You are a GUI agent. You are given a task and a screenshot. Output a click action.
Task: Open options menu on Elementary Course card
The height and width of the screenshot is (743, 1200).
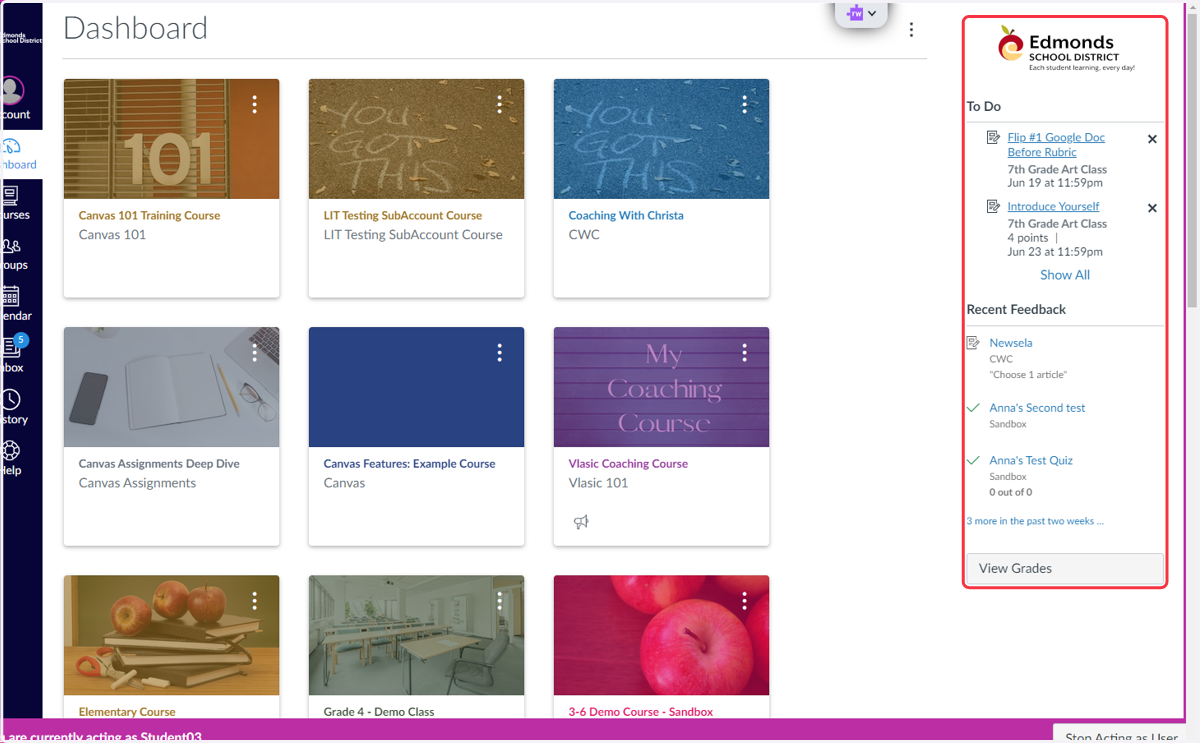(x=255, y=600)
